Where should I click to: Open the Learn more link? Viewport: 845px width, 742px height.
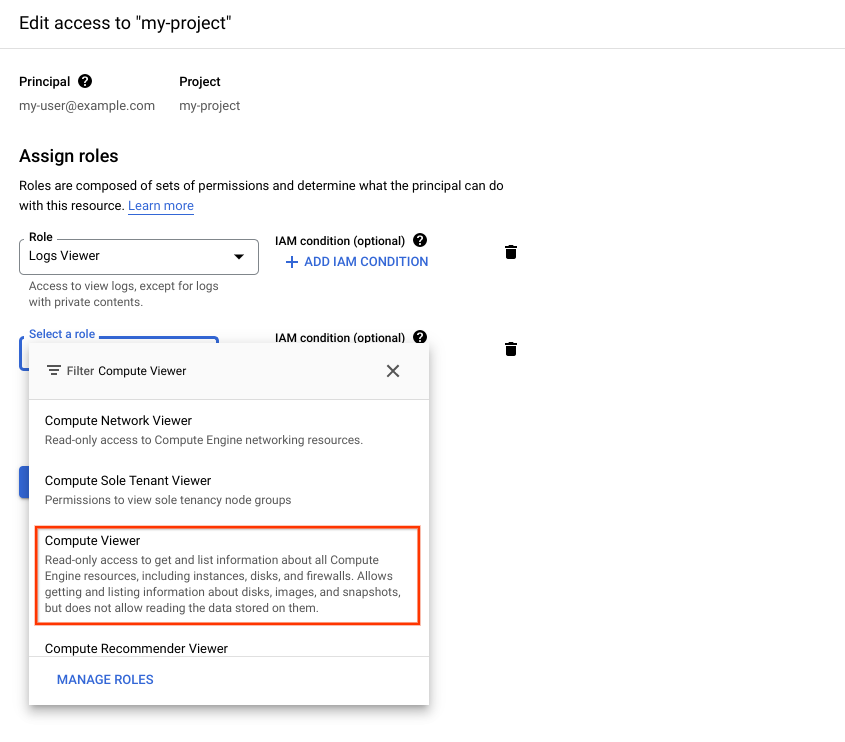[161, 205]
